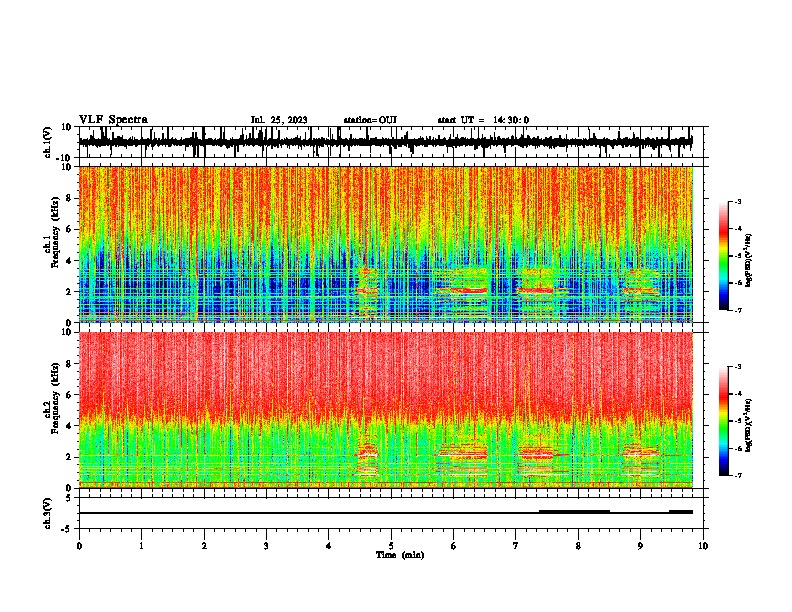Screen dimensions: 792x612
Task: Click the ch.2 emission band near 7.3 minutes
Action: click(537, 458)
